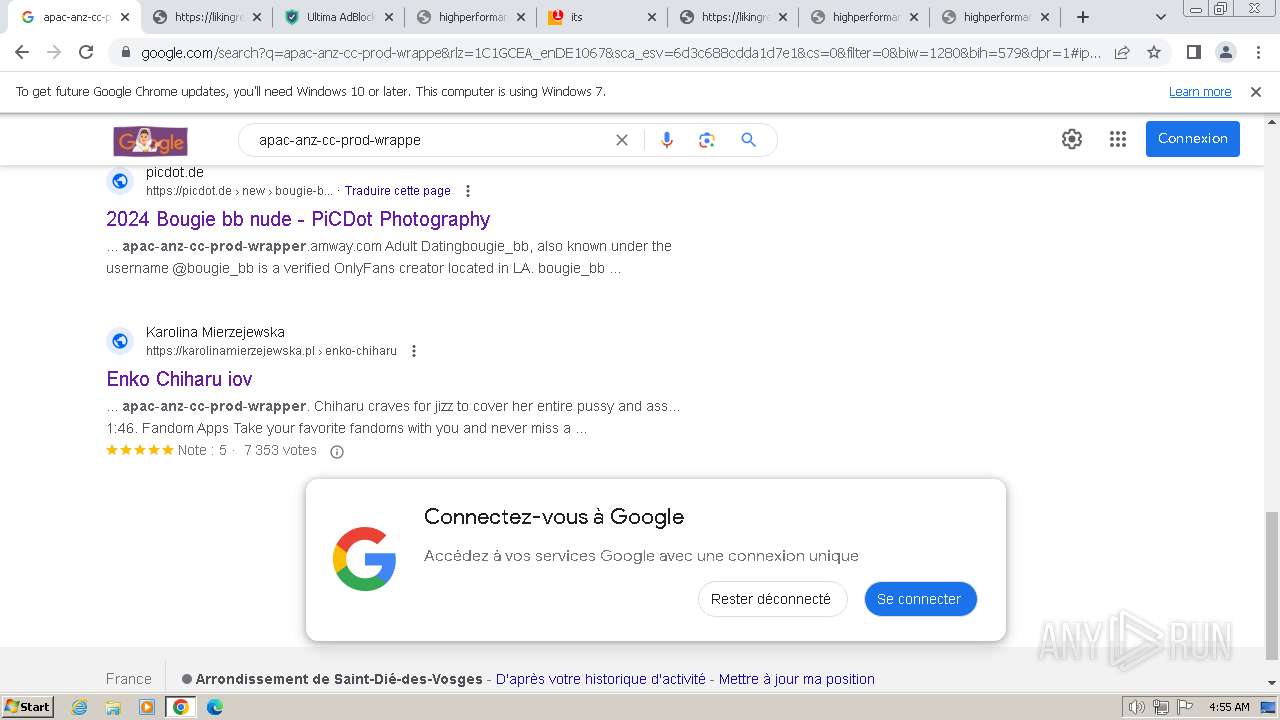This screenshot has height=720, width=1280.
Task: Click 'Rester déconnecté' button
Action: (x=771, y=599)
